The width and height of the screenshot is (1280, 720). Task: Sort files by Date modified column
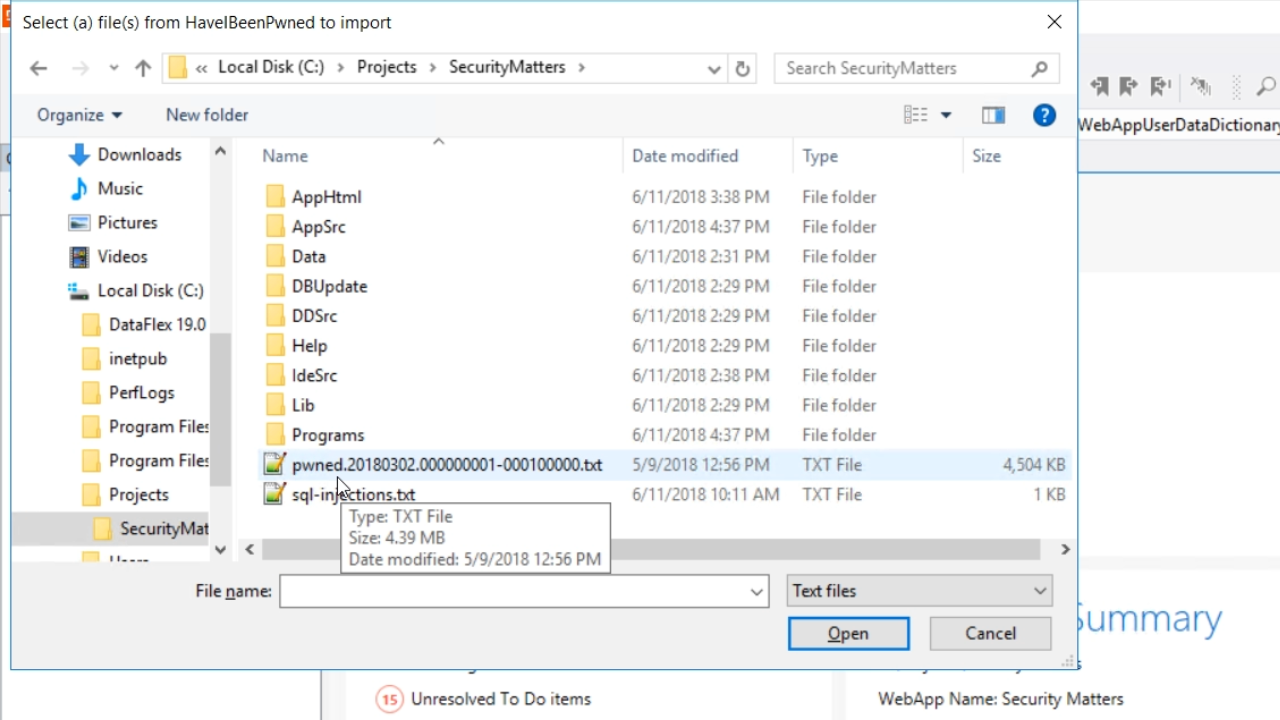(x=685, y=156)
